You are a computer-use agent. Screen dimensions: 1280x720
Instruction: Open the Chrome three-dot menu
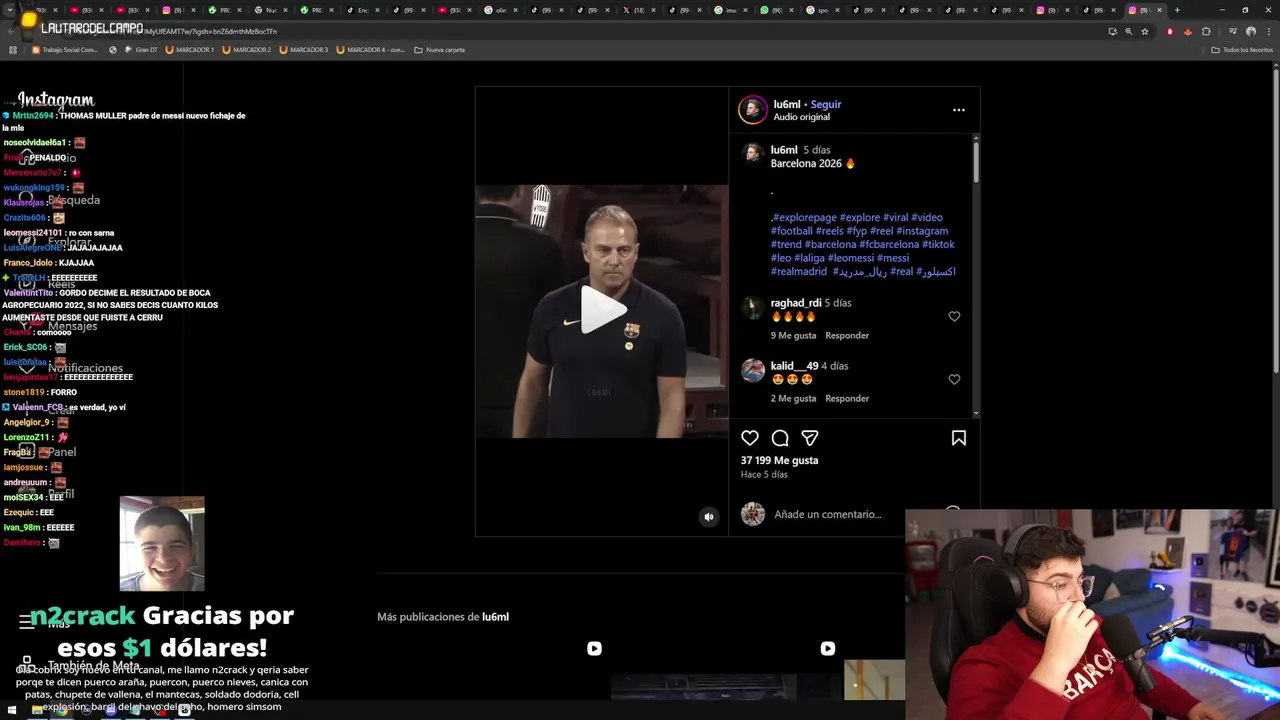pos(1267,31)
